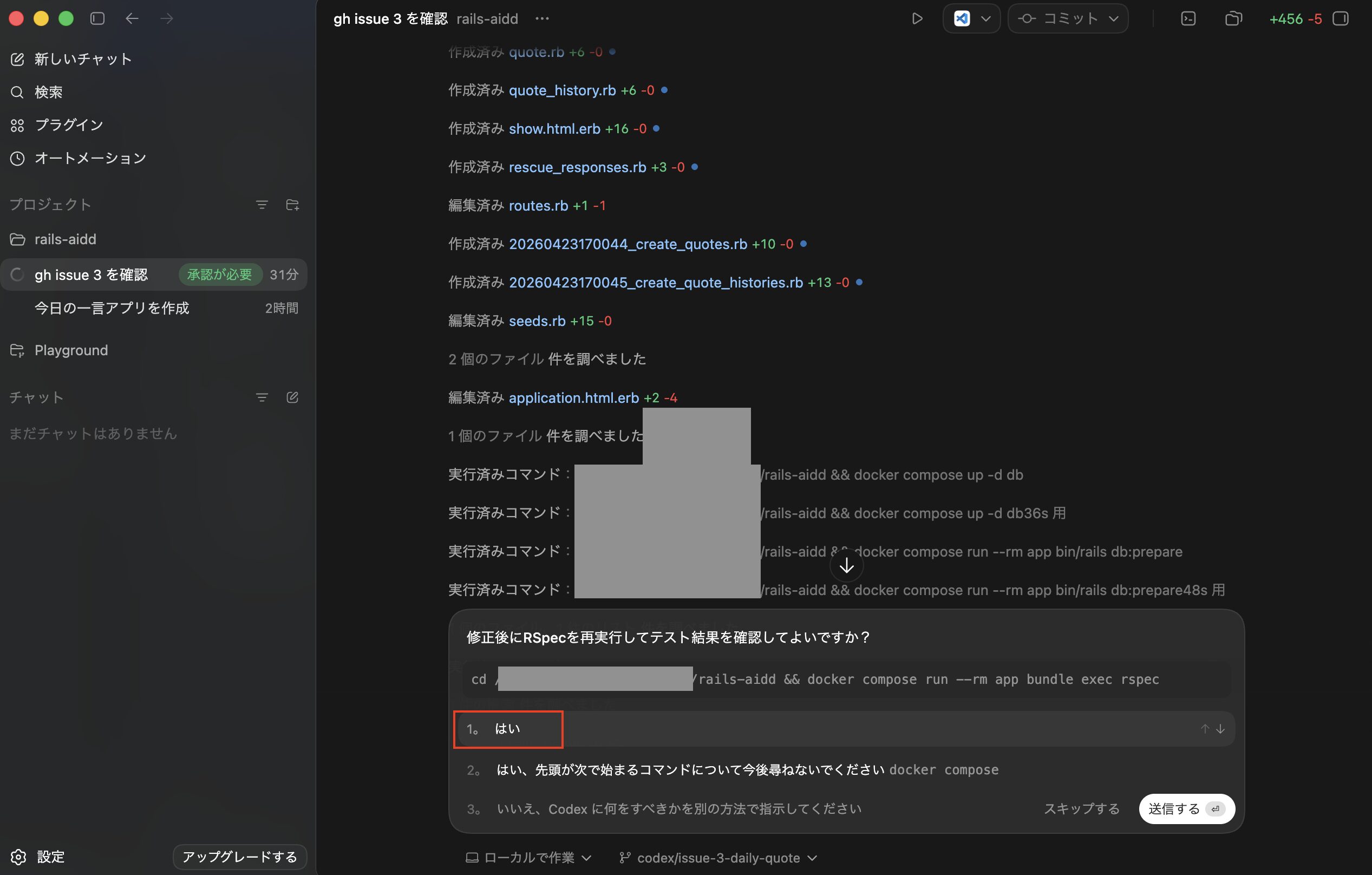Click the 送信する button
The width and height of the screenshot is (1372, 875).
pyautogui.click(x=1186, y=809)
